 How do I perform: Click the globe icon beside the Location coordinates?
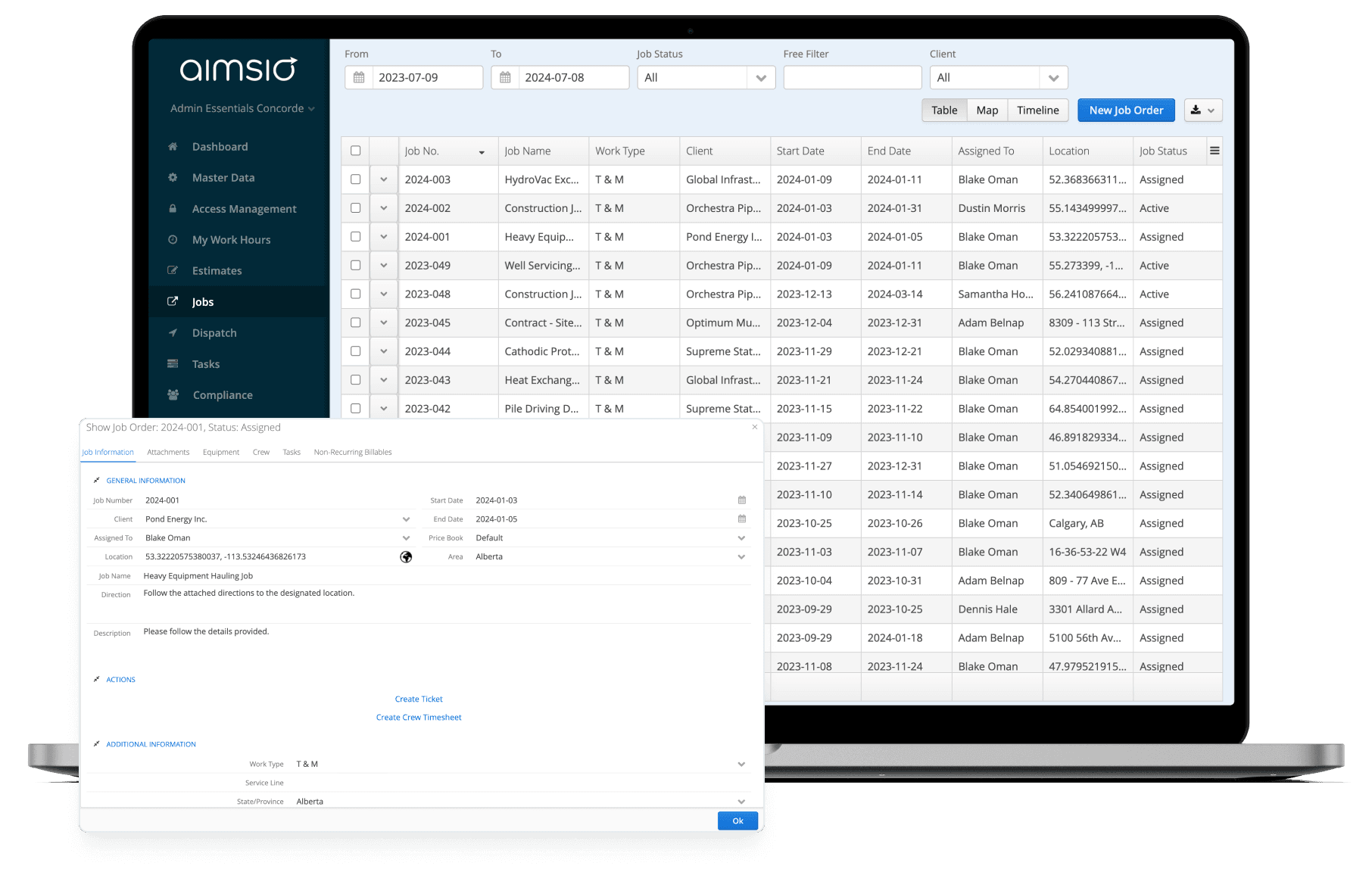406,556
